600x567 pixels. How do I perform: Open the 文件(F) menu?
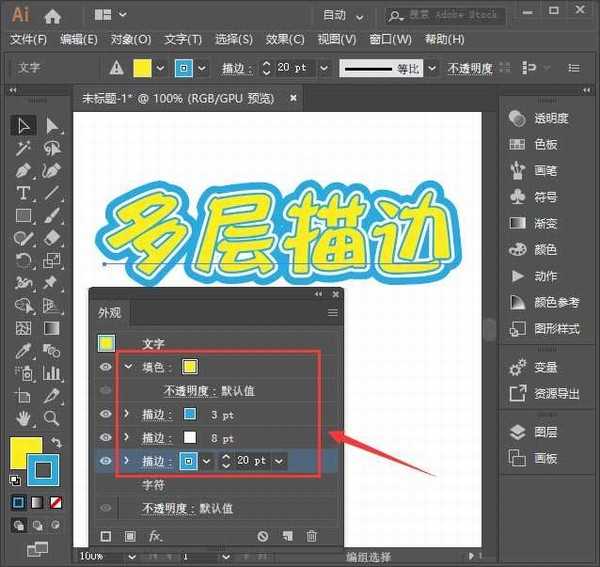tap(28, 39)
